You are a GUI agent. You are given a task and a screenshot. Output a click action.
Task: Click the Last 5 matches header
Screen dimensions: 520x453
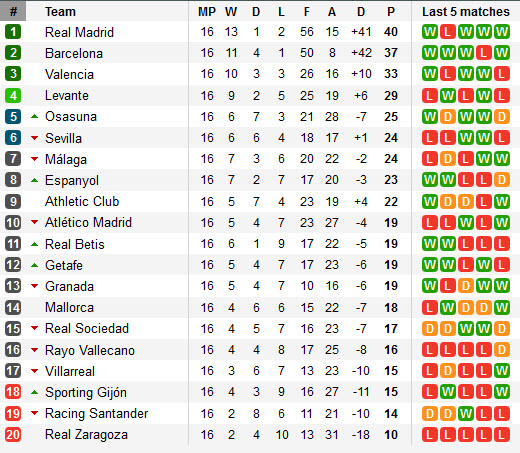tap(466, 12)
